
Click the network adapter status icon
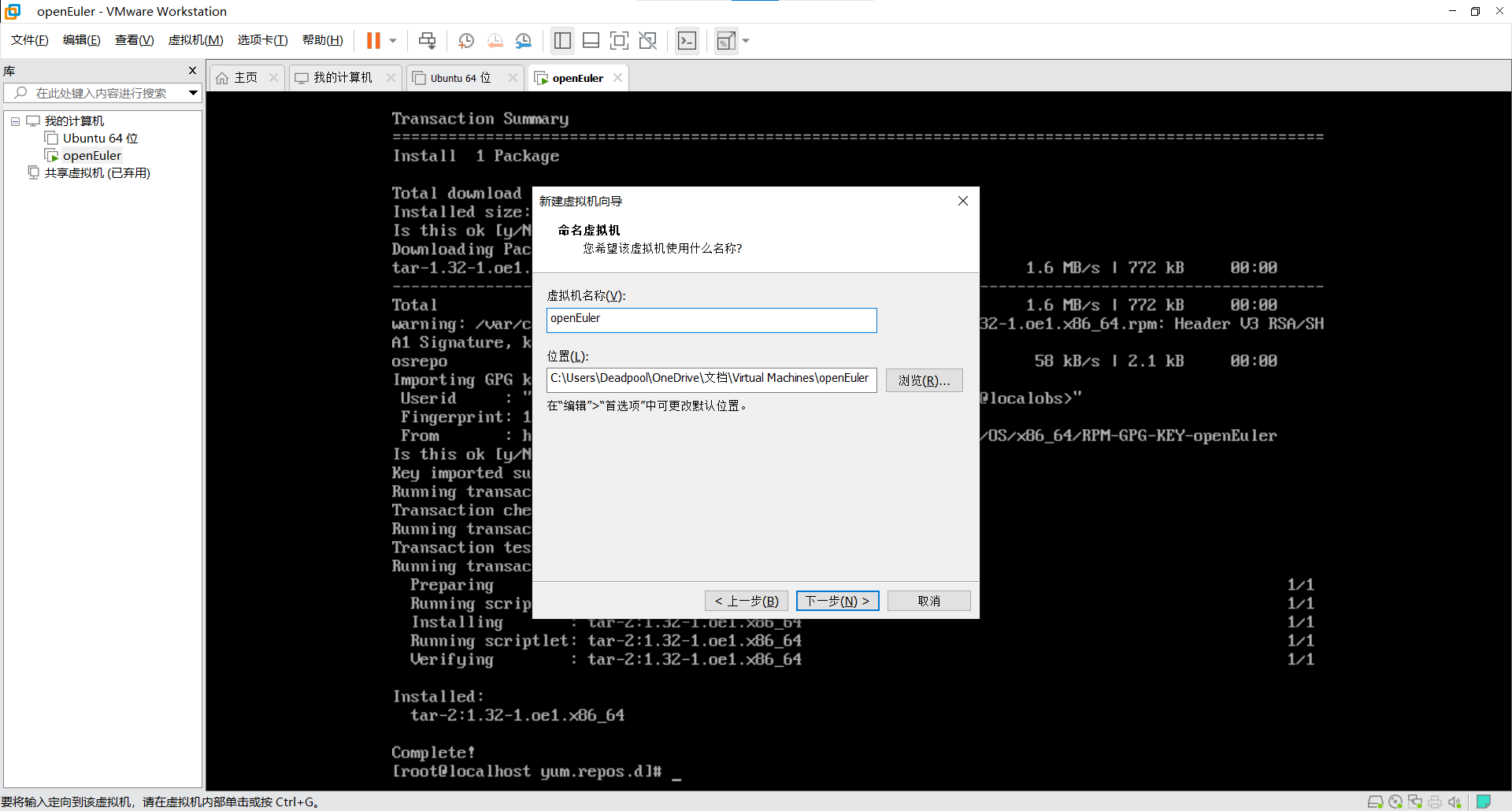pyautogui.click(x=1414, y=802)
